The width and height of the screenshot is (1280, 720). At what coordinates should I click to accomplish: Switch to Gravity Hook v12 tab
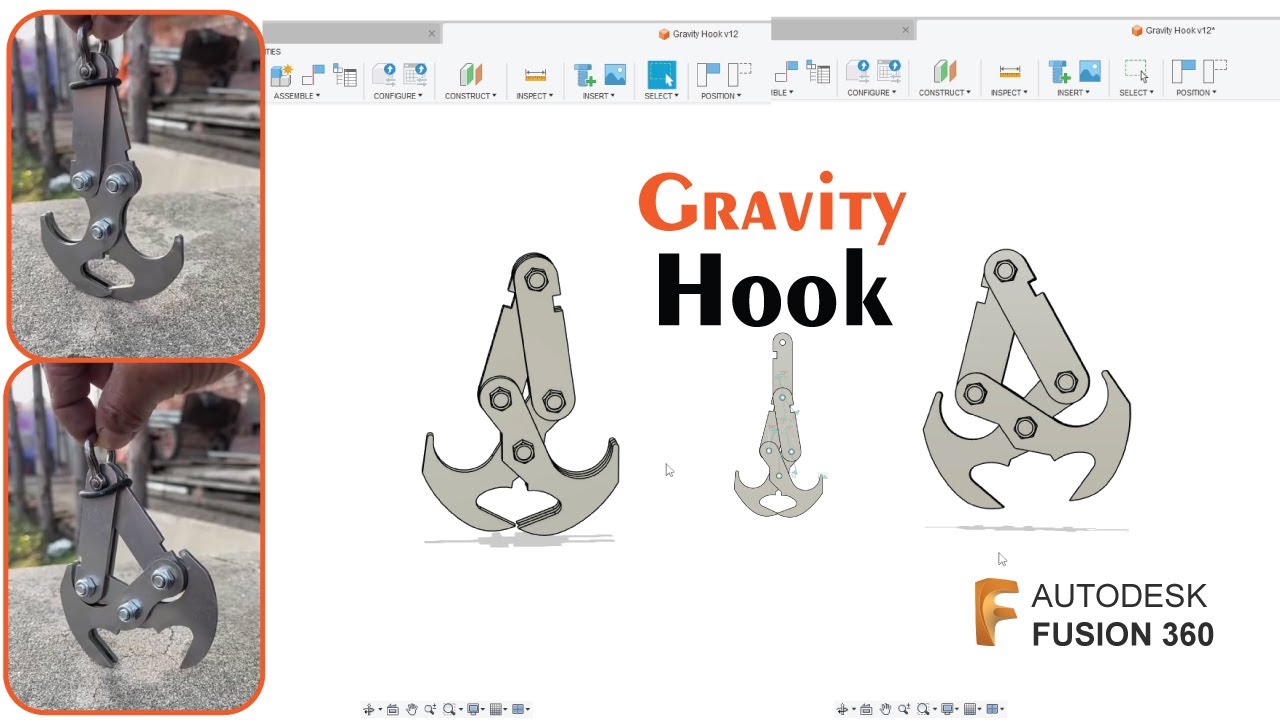click(699, 34)
